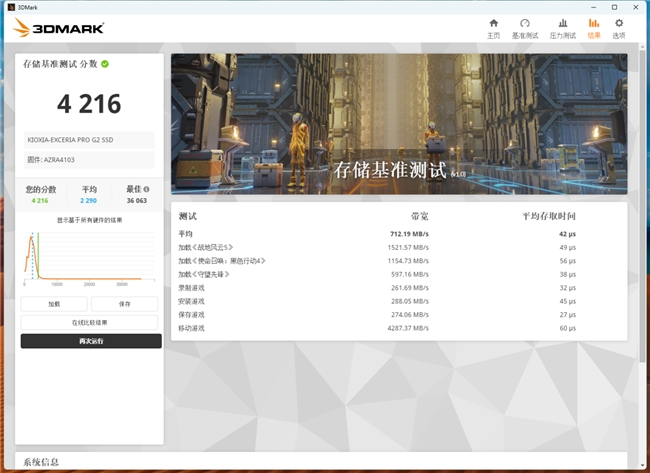Click the 加载 load button
The image size is (650, 473).
(x=54, y=304)
